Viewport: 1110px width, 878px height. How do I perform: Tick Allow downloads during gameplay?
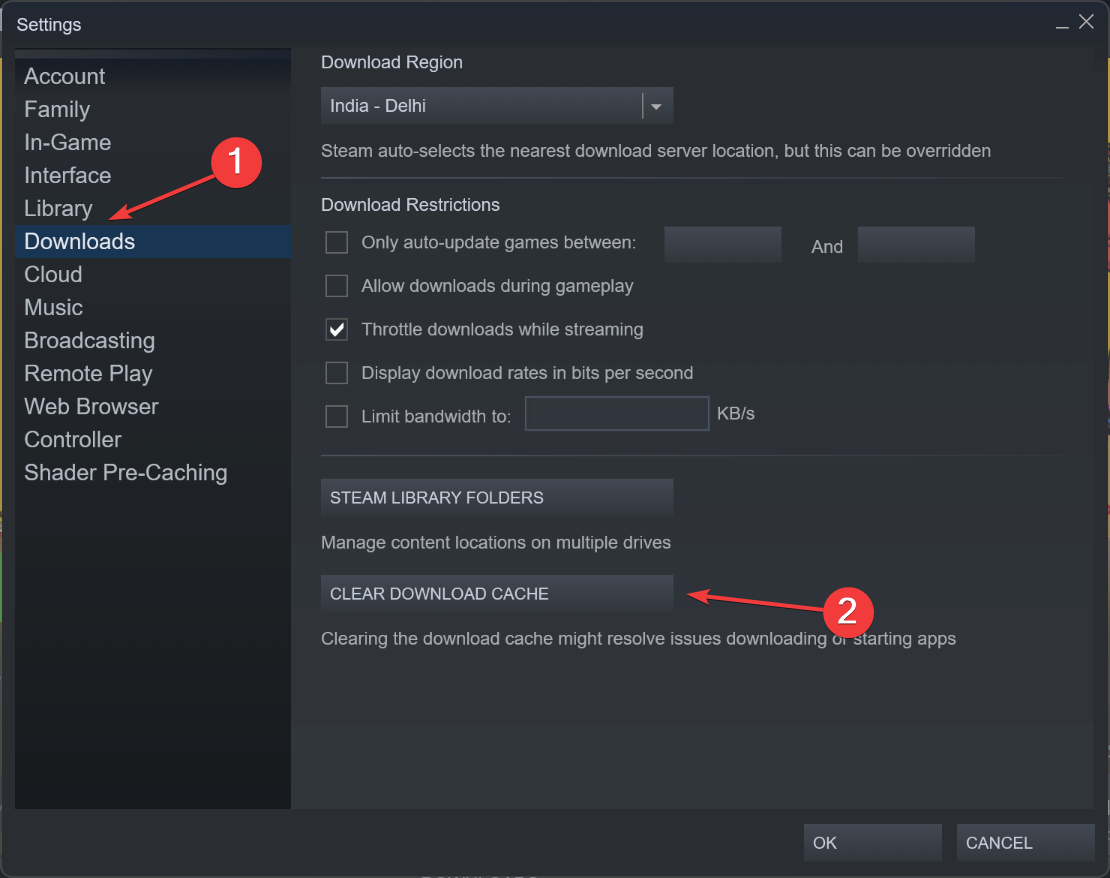point(336,286)
